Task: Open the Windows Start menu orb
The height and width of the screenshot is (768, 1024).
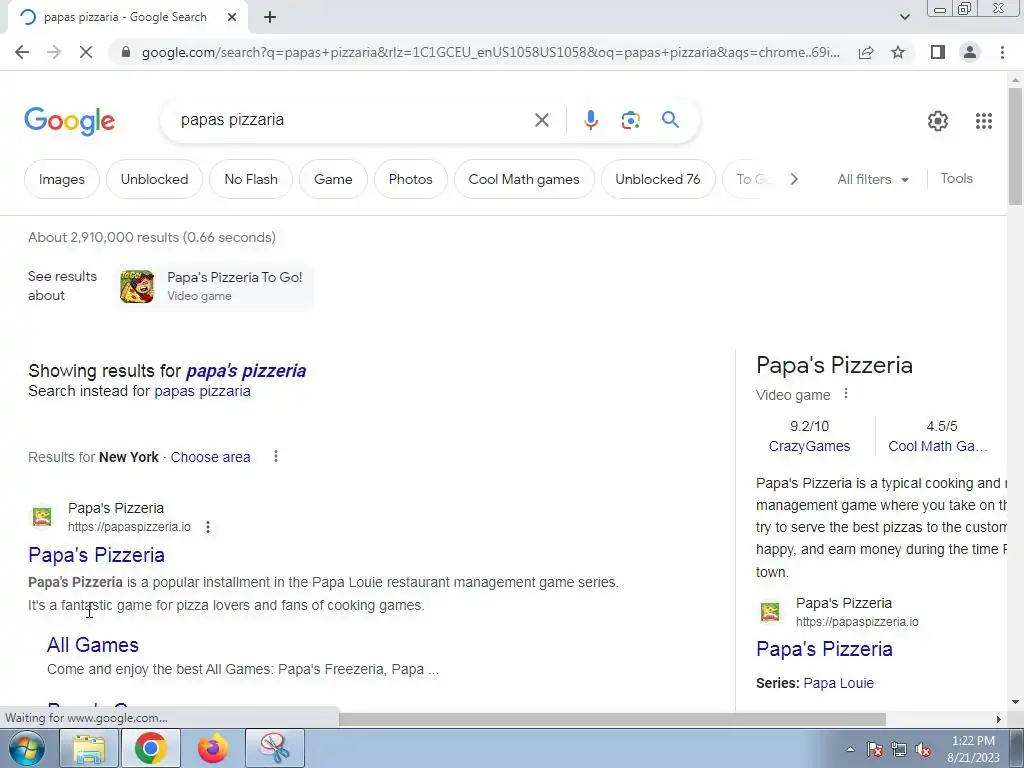Action: 26,748
